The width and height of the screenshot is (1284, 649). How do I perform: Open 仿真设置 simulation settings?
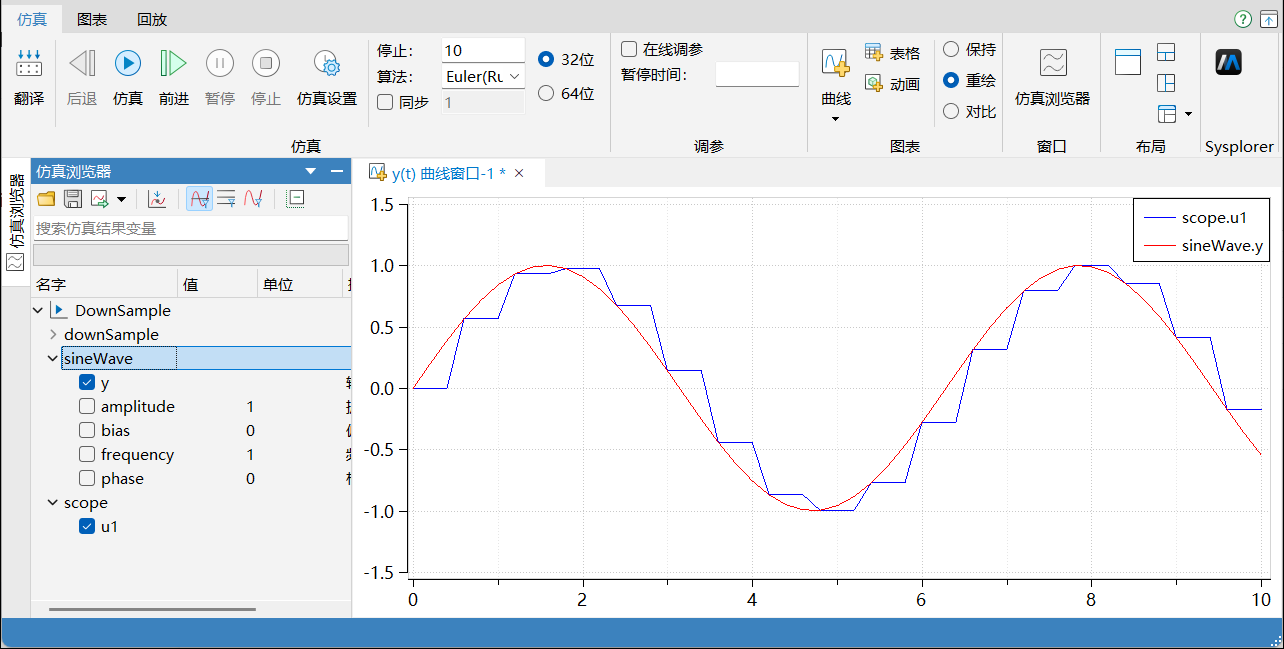pos(326,64)
